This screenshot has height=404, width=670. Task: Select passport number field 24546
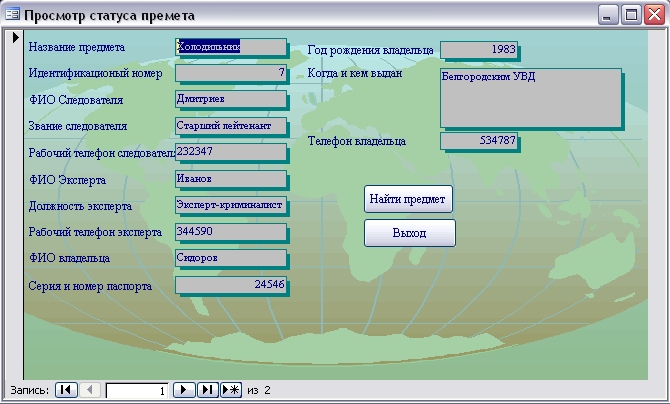pos(231,285)
